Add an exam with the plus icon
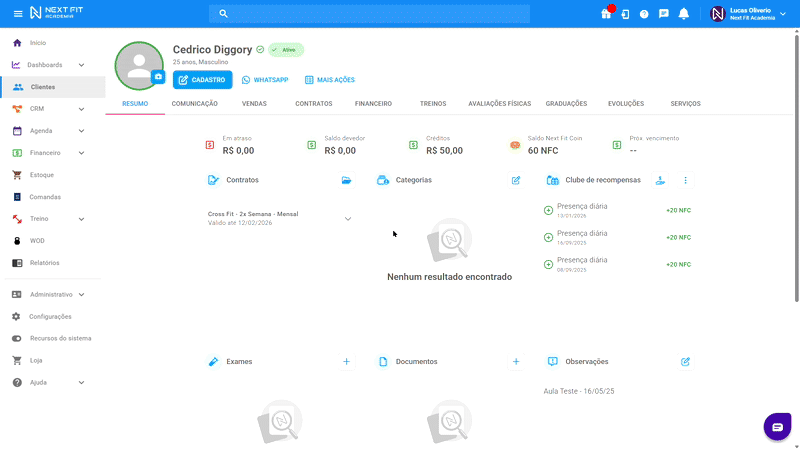Screen dimensions: 800x450 click(x=346, y=362)
